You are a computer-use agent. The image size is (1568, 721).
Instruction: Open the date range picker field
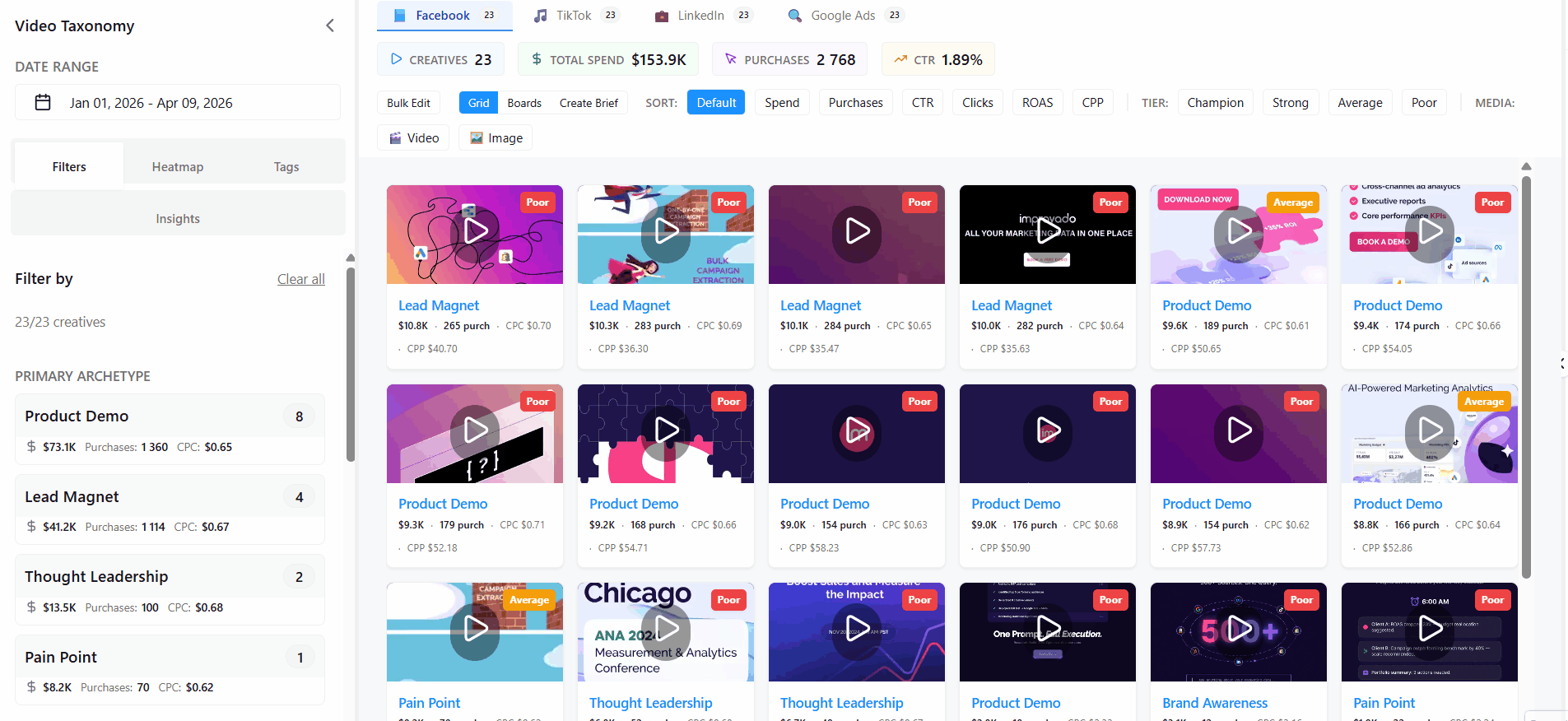pyautogui.click(x=178, y=103)
